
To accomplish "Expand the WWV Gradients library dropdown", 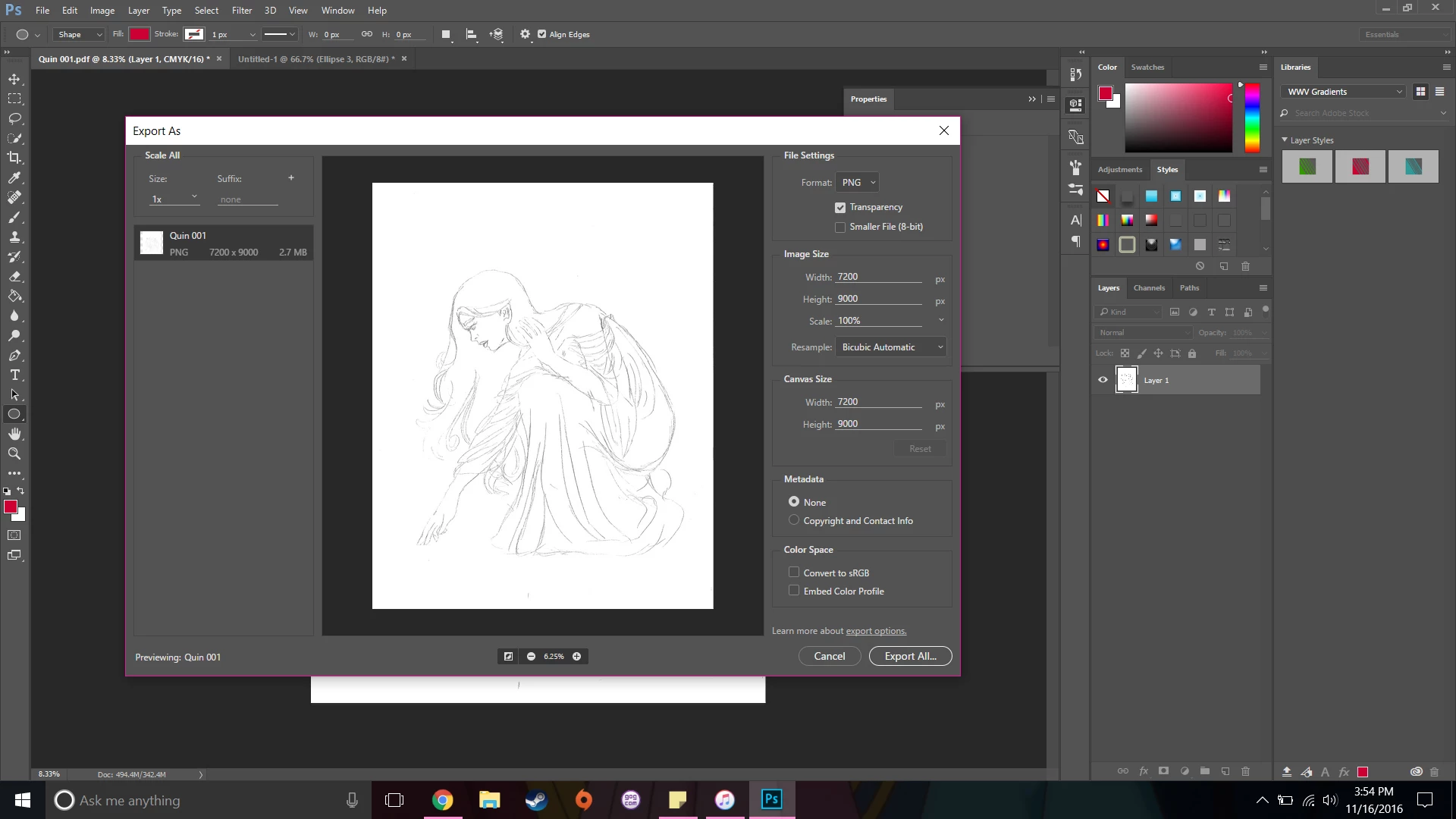I will click(x=1343, y=92).
